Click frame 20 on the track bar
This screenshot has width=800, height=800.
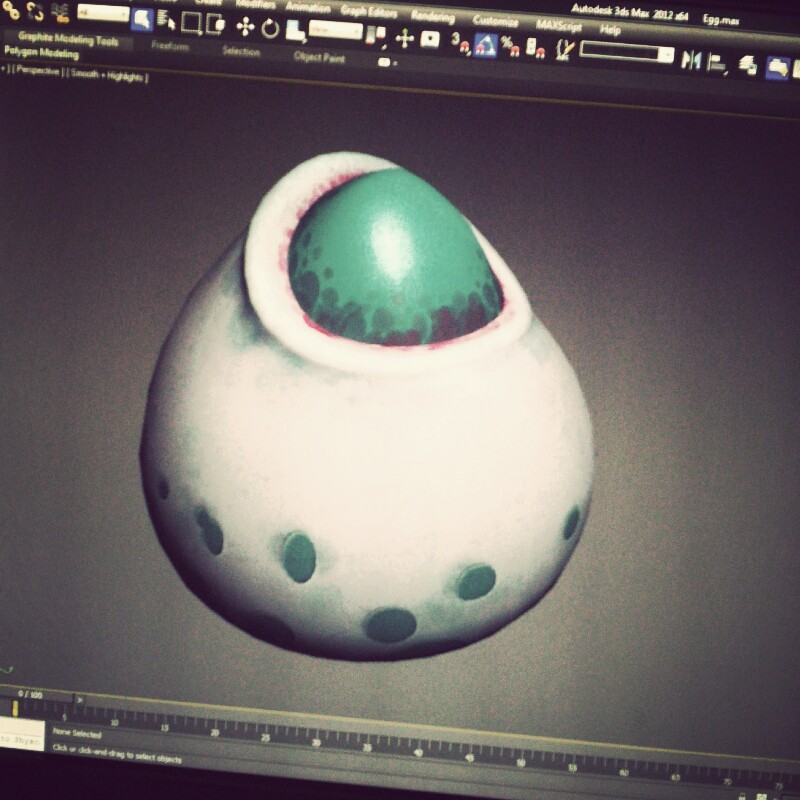click(215, 733)
